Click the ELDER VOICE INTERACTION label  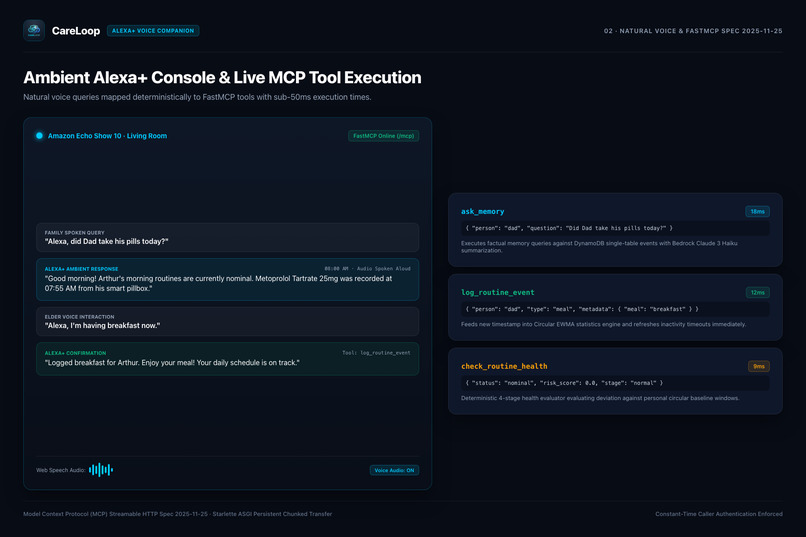[79, 317]
